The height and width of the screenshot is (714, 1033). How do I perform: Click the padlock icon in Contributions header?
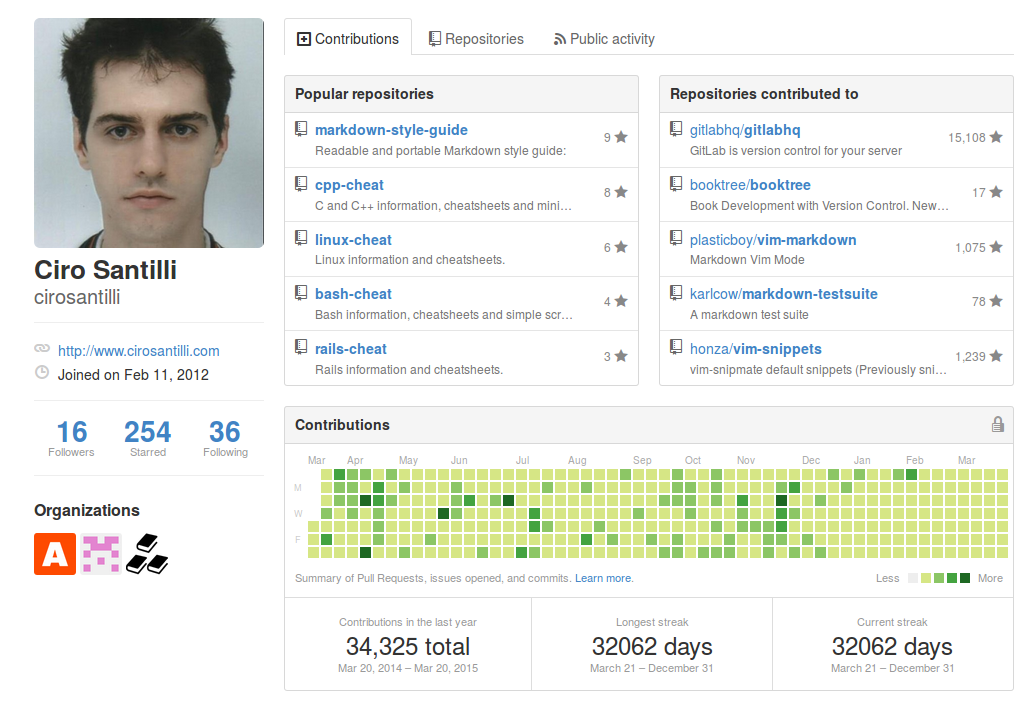(x=997, y=424)
